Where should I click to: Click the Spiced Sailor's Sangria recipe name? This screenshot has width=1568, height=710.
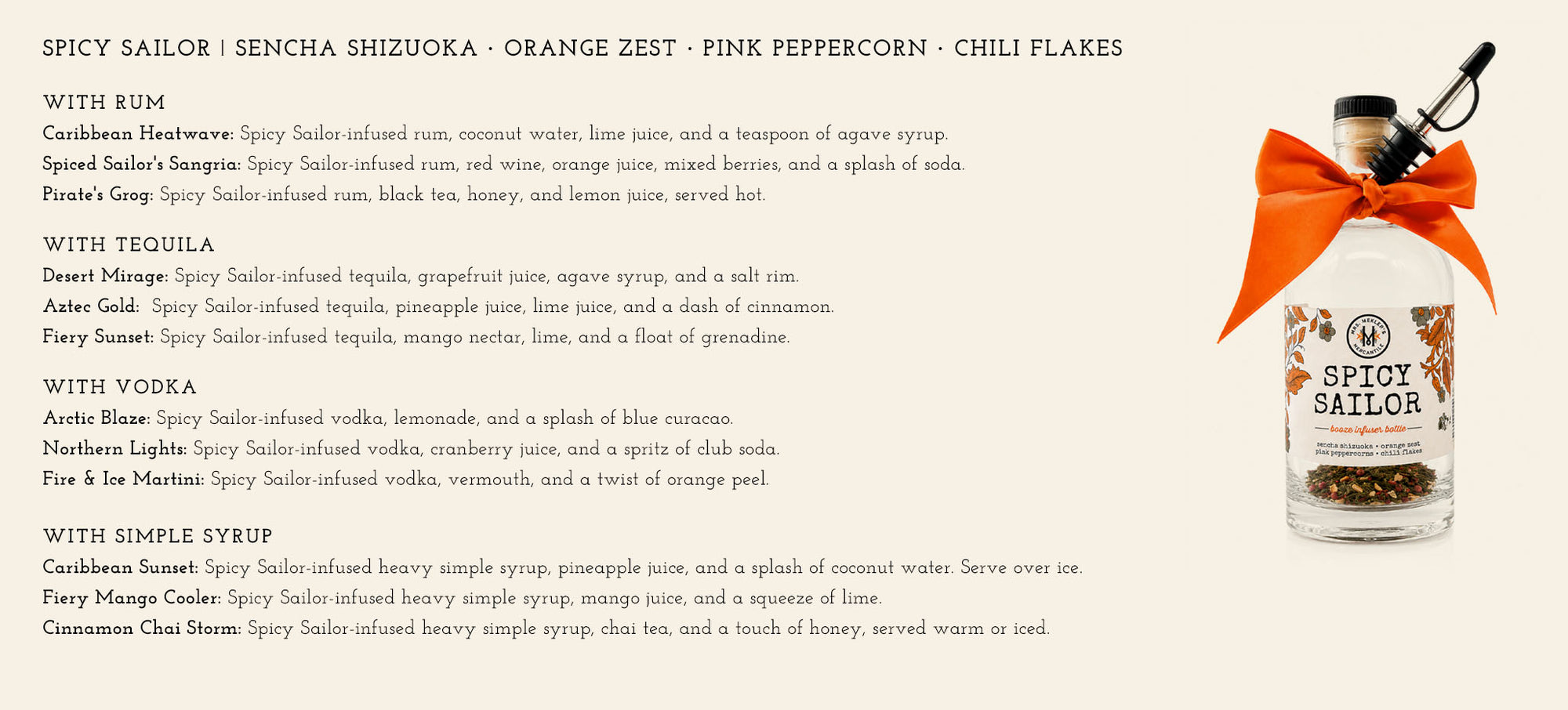click(142, 165)
